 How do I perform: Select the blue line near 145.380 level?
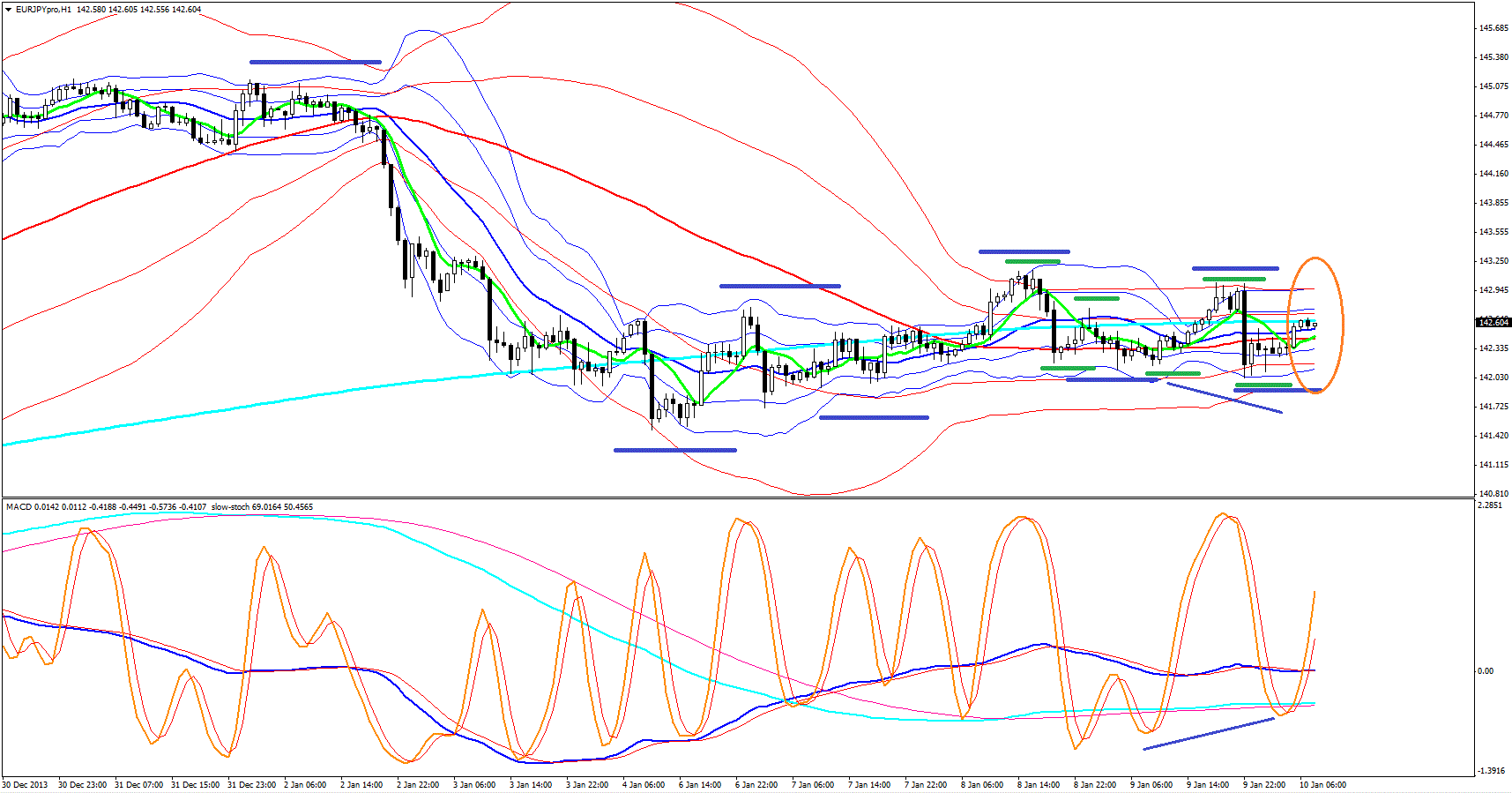315,62
